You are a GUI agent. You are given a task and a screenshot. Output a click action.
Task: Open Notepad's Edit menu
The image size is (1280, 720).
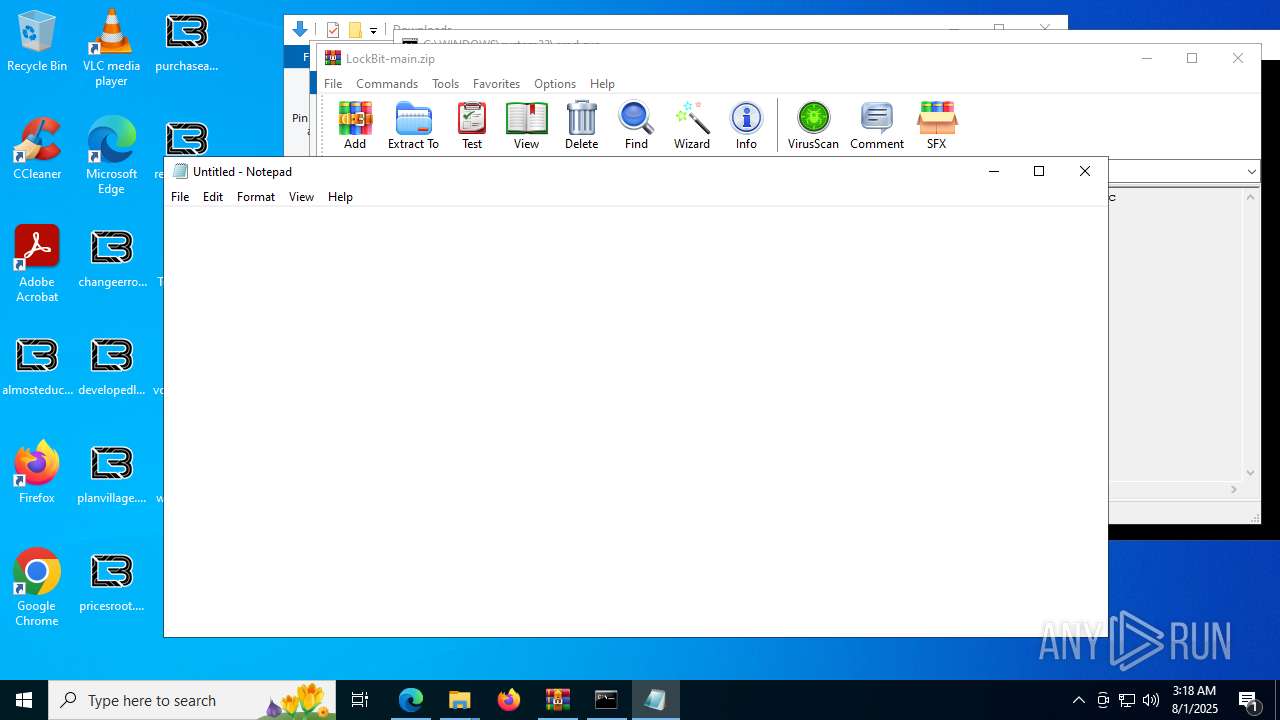(213, 197)
